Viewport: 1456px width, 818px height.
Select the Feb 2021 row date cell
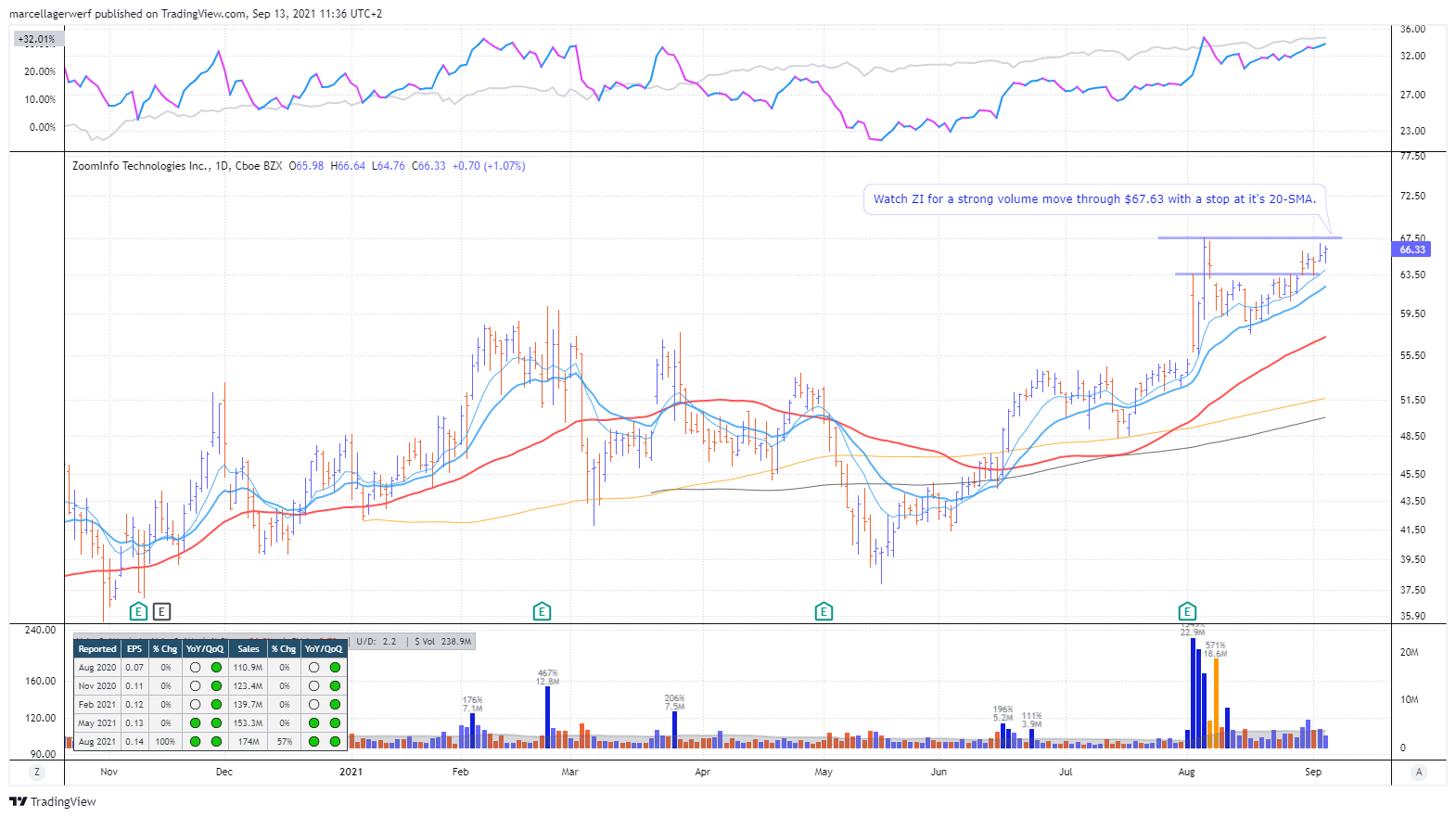[97, 704]
